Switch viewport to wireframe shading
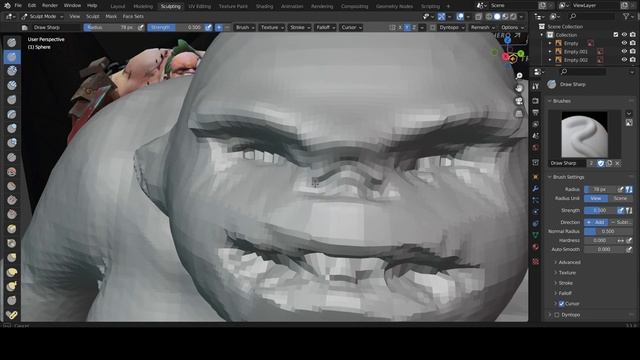The height and width of the screenshot is (360, 640). (x=489, y=17)
